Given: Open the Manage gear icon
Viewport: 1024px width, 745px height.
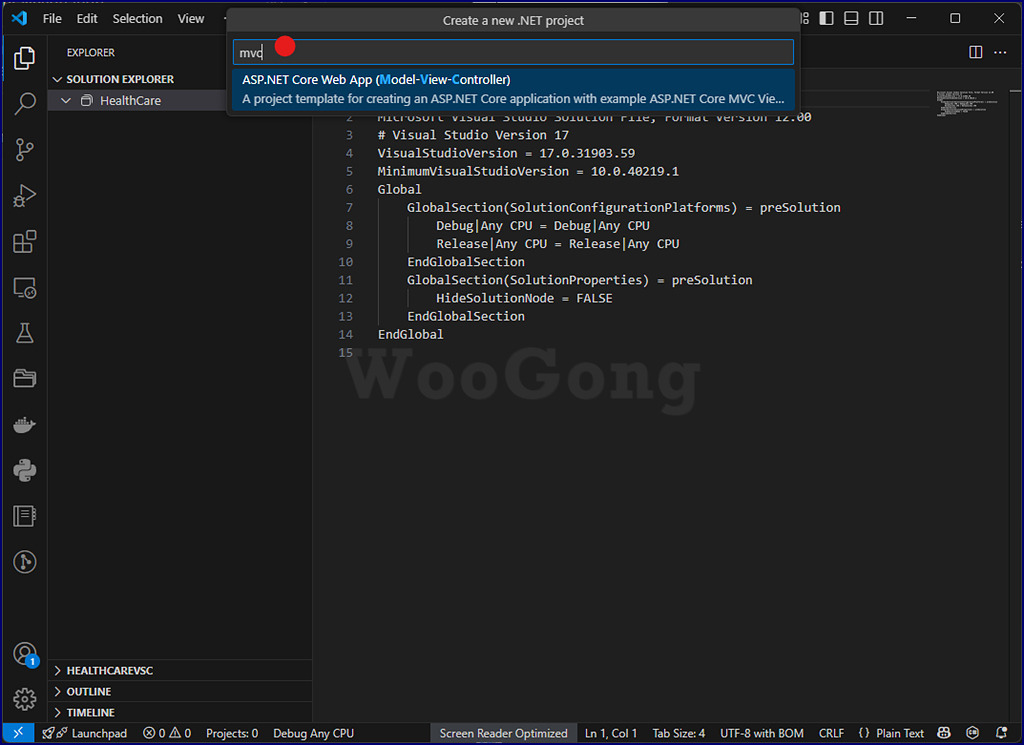Looking at the screenshot, I should [x=24, y=699].
